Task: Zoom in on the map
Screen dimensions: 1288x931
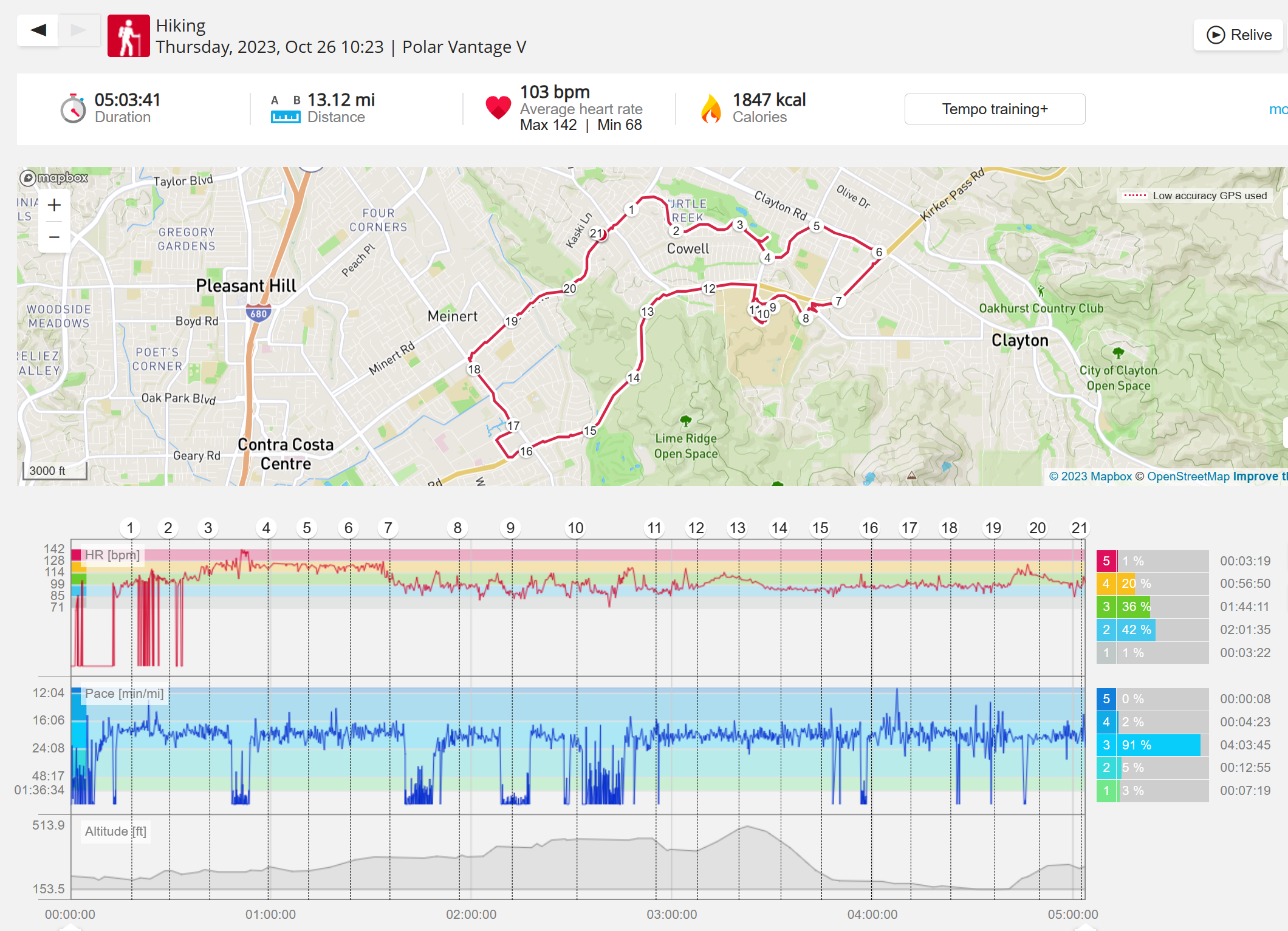Action: (x=54, y=205)
